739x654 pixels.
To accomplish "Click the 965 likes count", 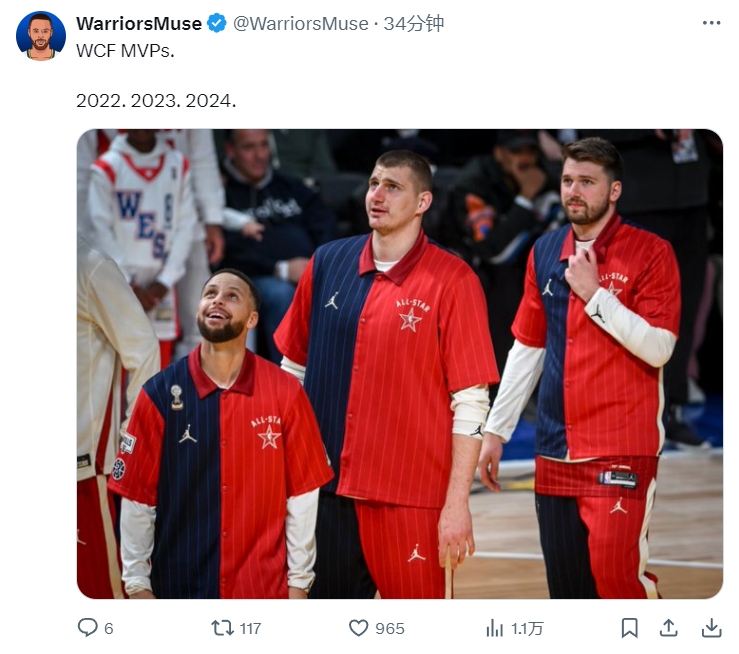I will click(390, 629).
